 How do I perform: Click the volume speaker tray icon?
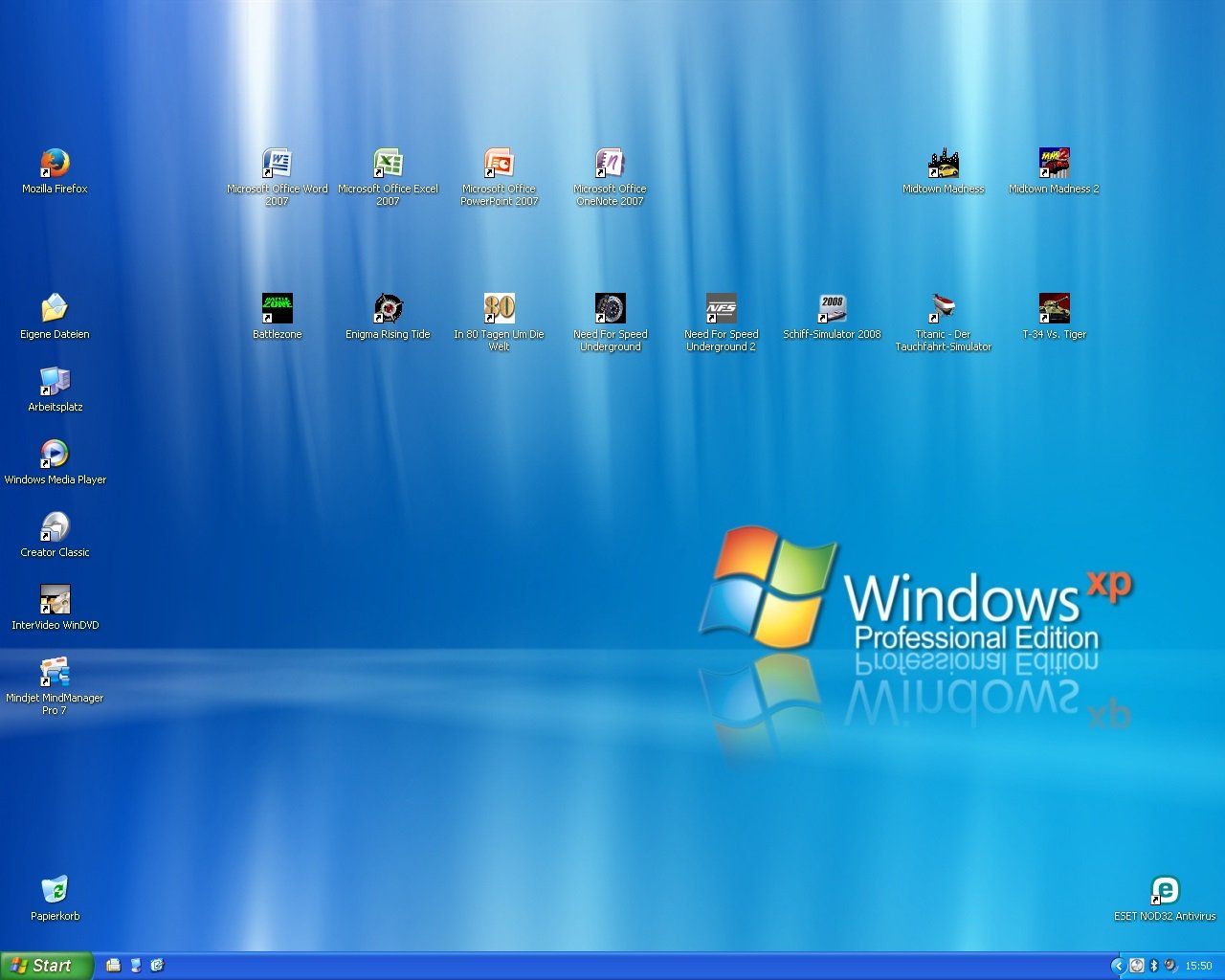(x=1170, y=966)
